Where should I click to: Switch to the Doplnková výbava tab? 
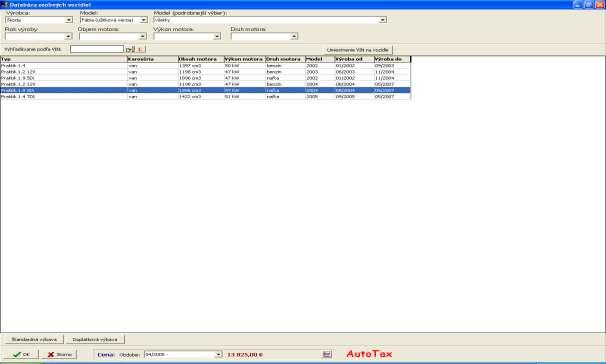click(x=95, y=340)
